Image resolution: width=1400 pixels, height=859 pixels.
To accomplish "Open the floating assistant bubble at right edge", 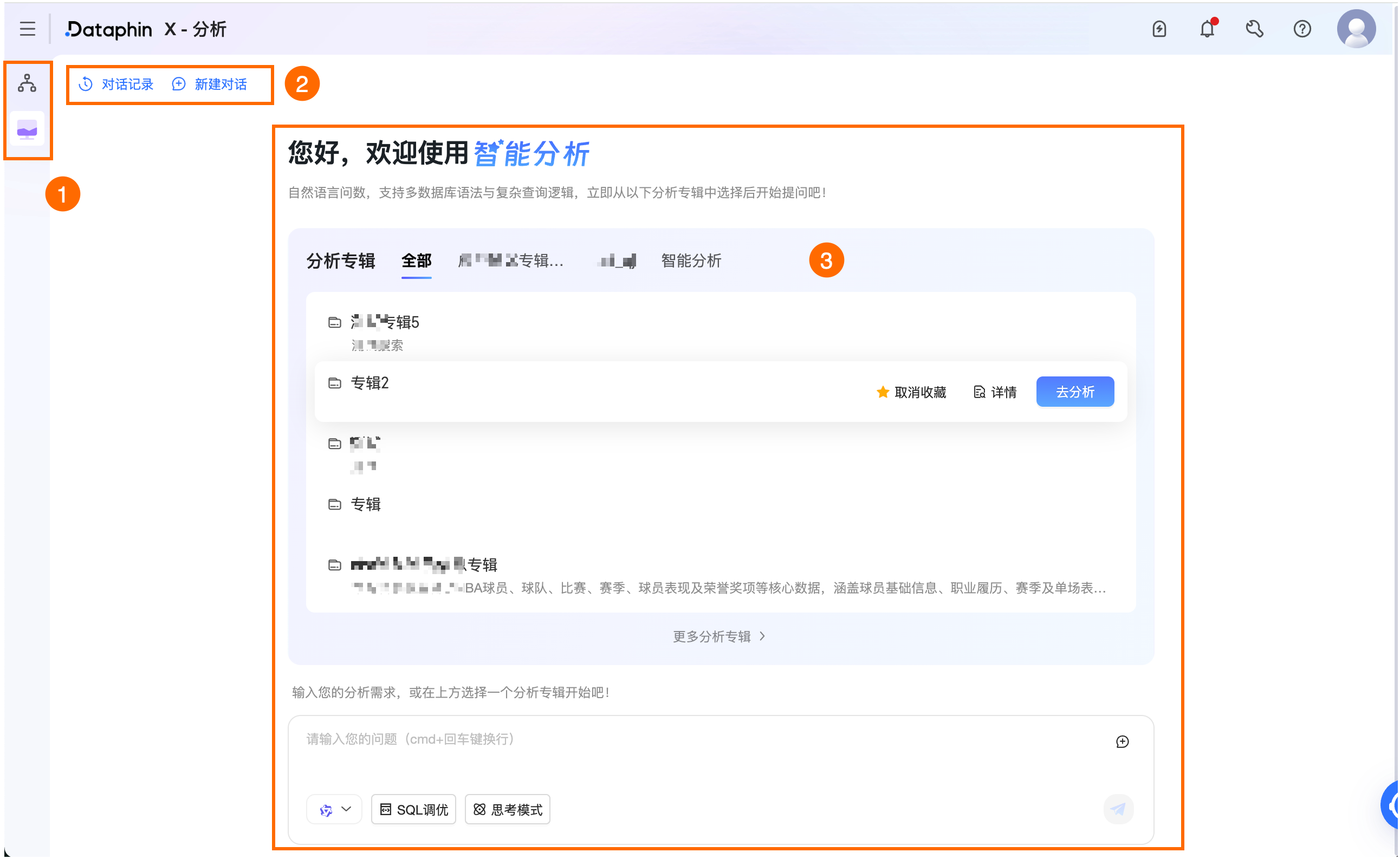I will point(1390,805).
